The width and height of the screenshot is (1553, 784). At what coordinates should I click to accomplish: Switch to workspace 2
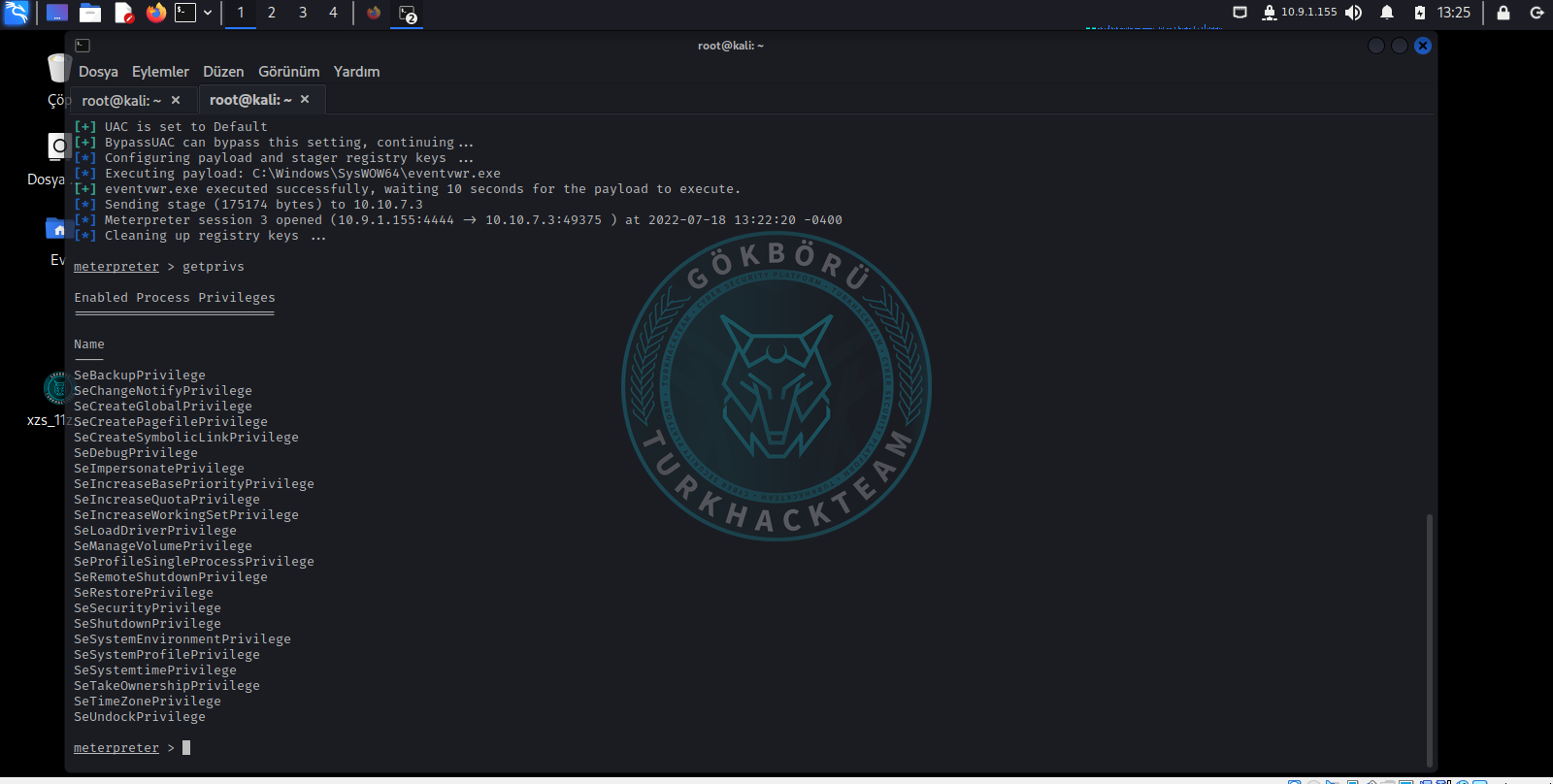tap(272, 13)
